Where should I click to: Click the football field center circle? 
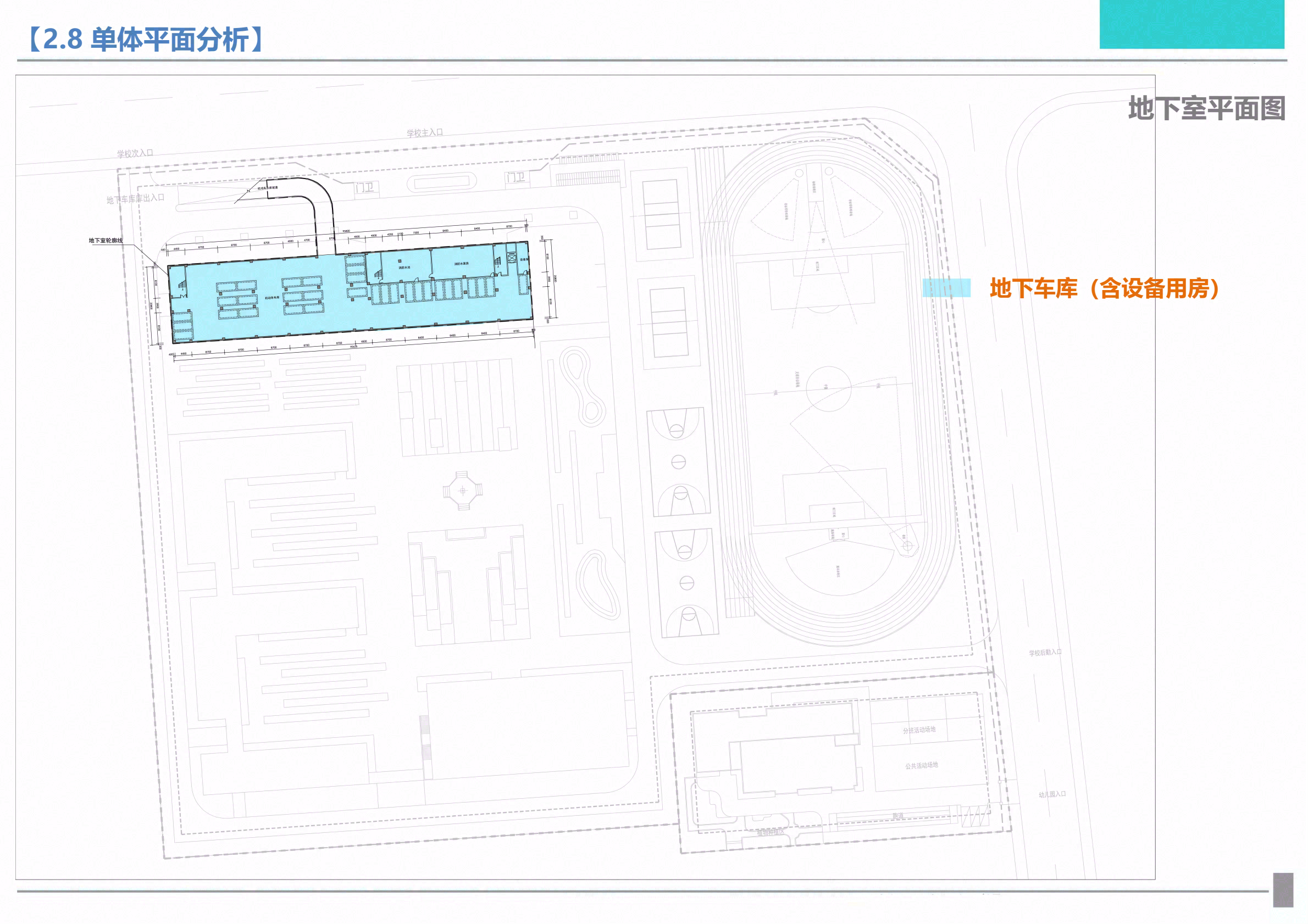pos(828,389)
